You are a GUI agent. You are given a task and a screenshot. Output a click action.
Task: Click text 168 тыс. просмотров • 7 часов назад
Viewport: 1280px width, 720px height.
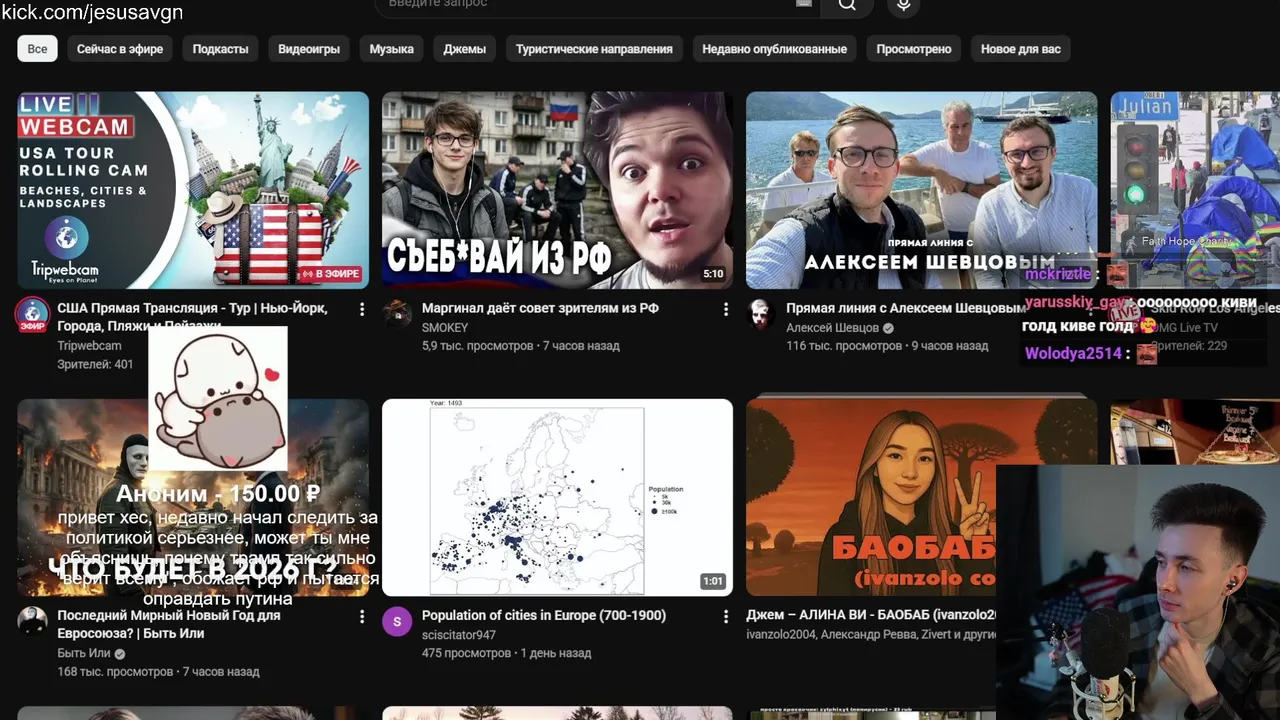158,672
